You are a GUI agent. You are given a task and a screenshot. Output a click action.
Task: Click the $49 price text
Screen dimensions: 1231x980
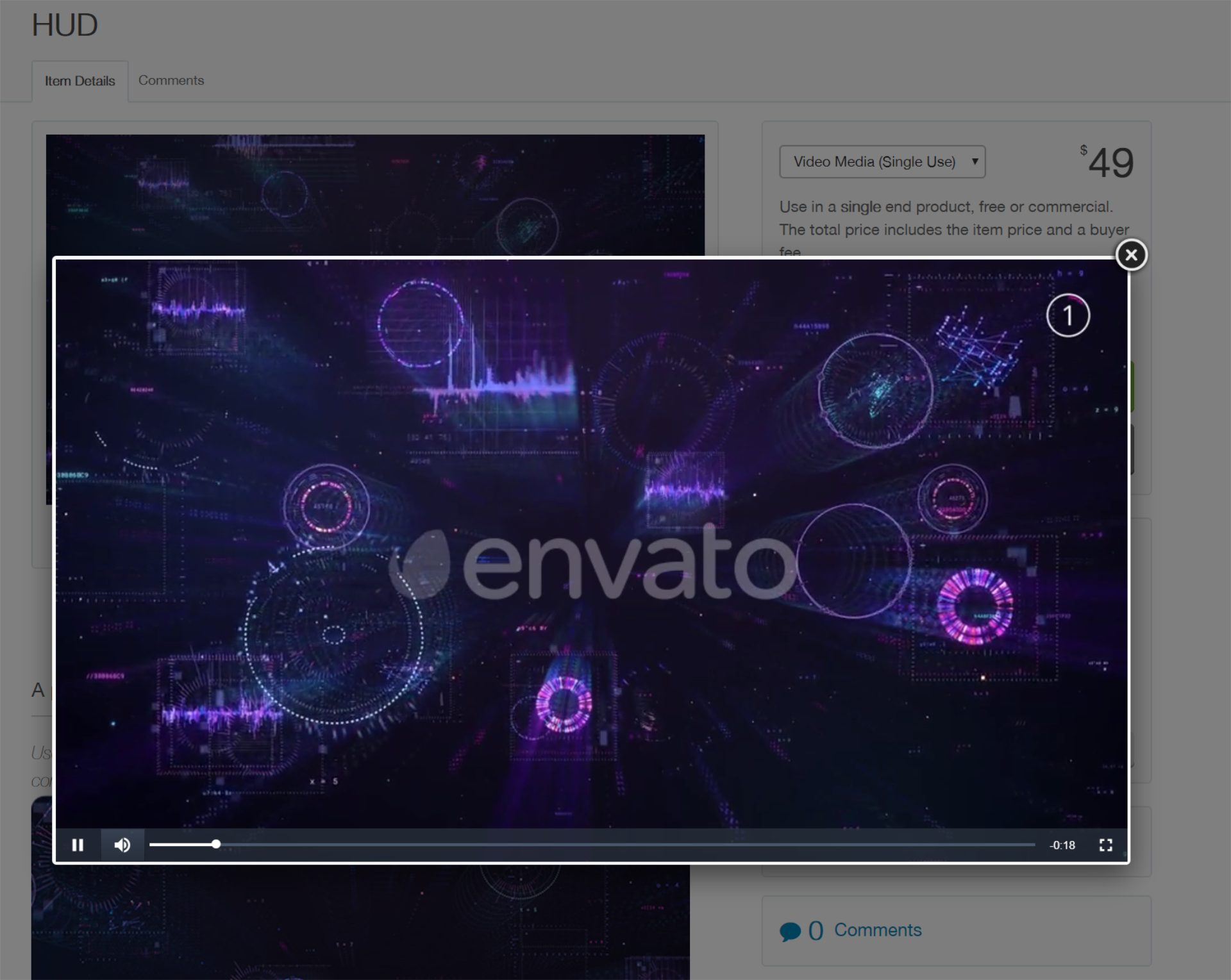1107,162
